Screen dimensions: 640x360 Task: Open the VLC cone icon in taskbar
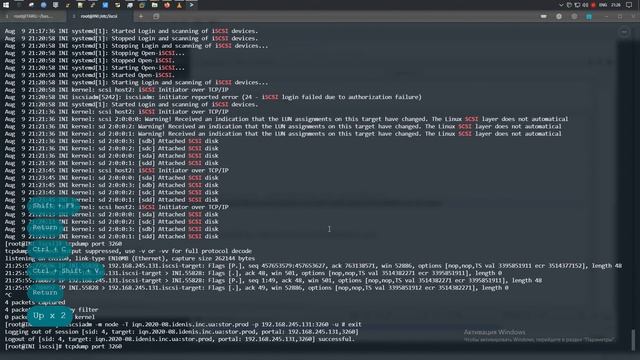click(179, 5)
